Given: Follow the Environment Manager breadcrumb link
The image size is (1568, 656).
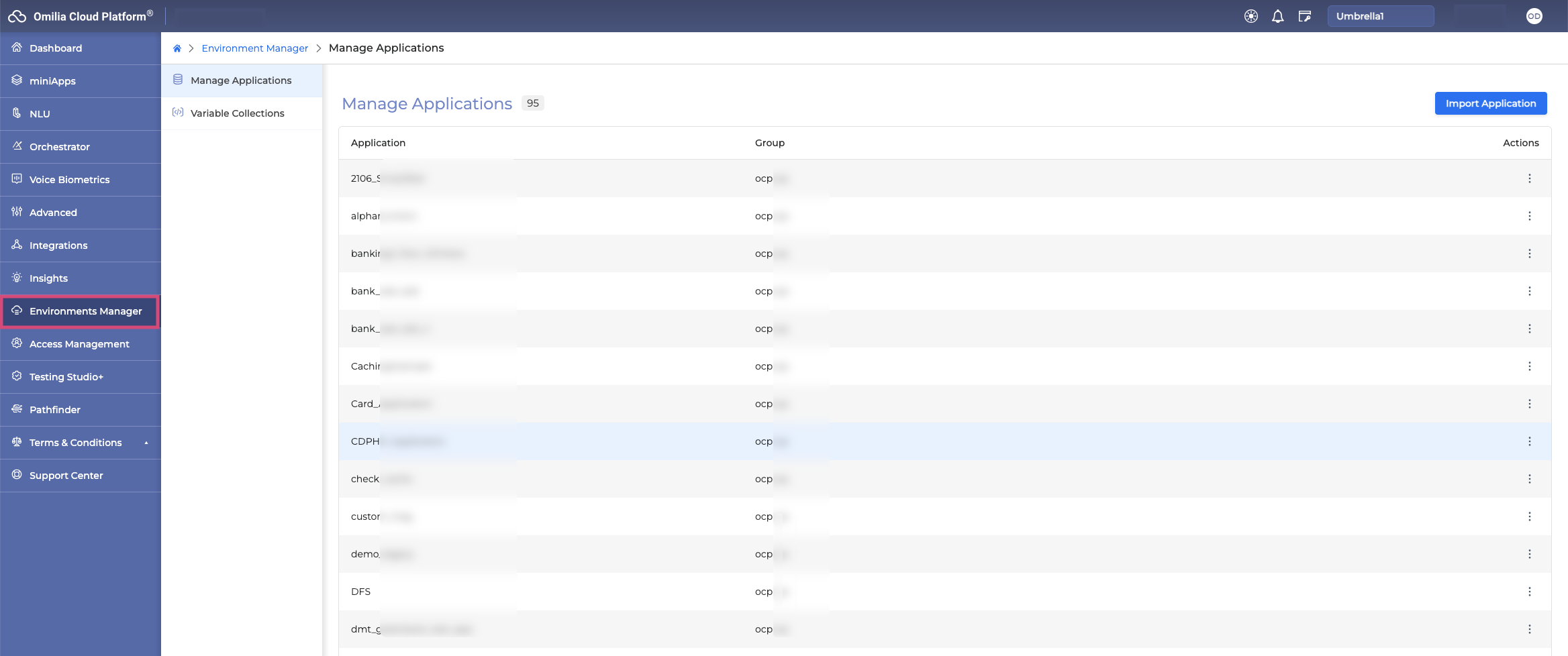Looking at the screenshot, I should (x=254, y=48).
